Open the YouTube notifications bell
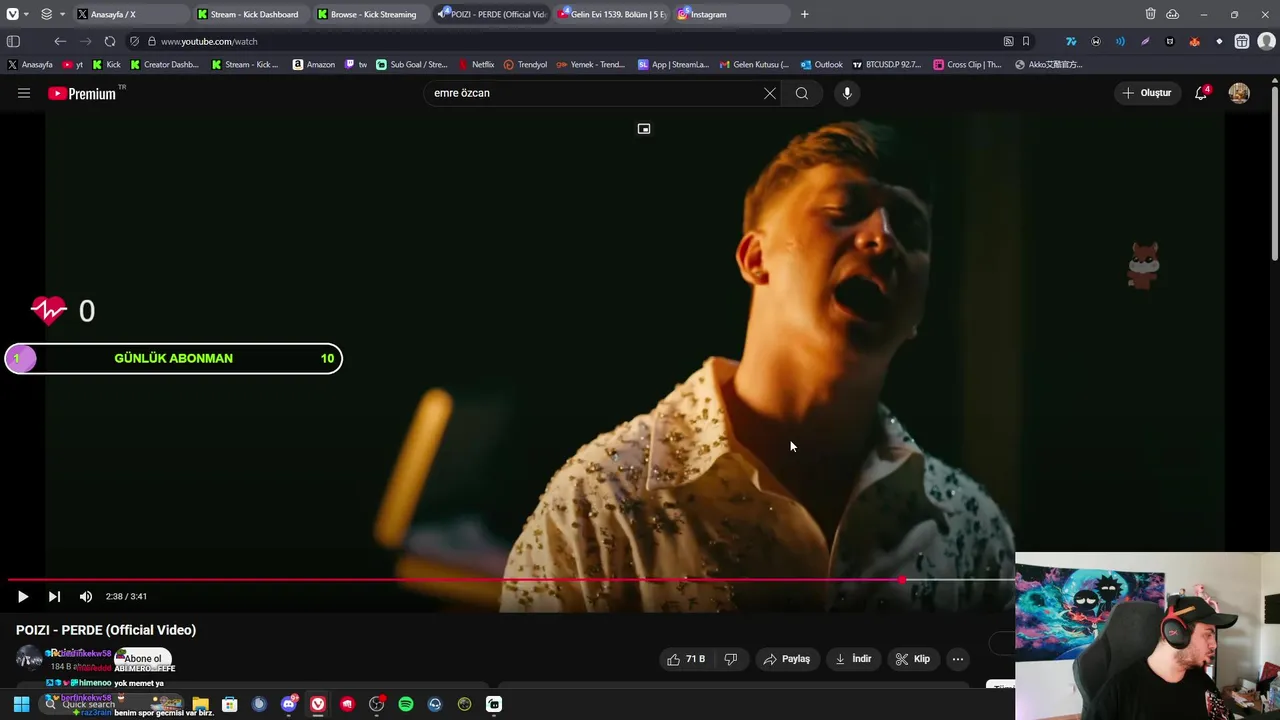 [1201, 93]
